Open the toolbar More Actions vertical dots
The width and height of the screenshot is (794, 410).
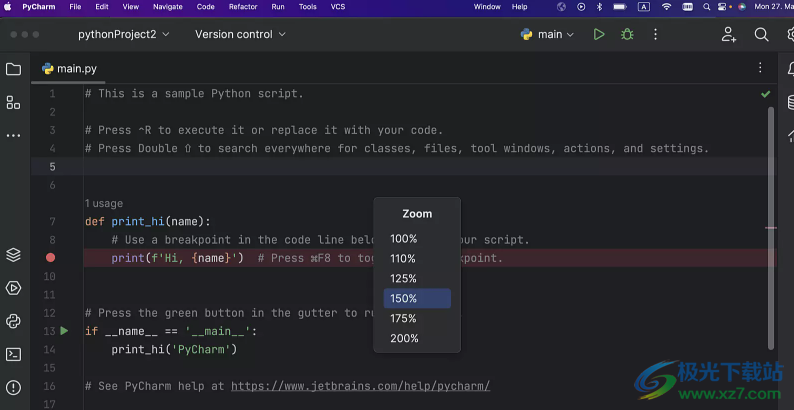pos(655,34)
